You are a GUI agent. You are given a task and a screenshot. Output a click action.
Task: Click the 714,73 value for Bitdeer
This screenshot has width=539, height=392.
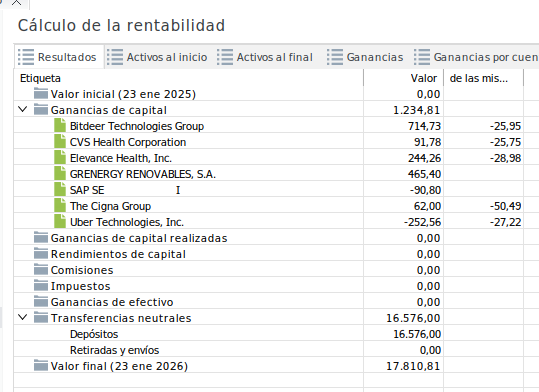point(424,126)
